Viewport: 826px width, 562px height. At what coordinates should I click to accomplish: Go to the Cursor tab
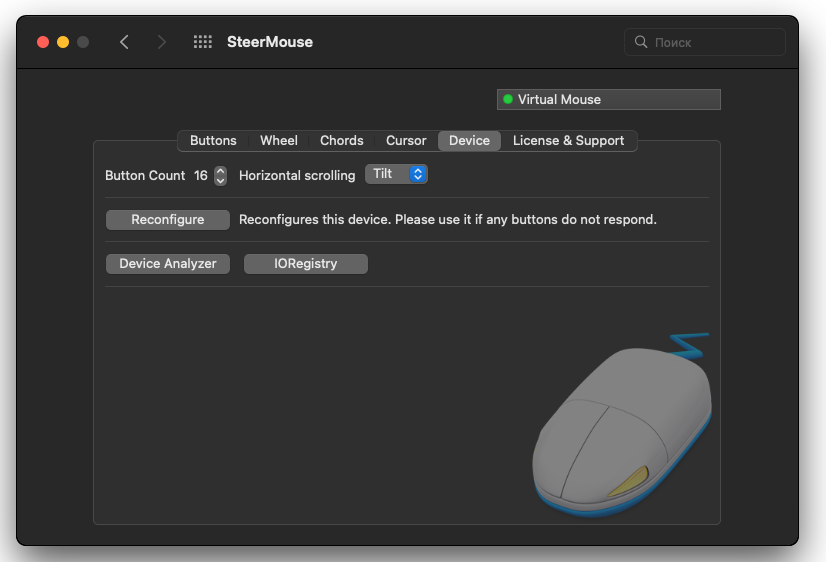click(406, 141)
